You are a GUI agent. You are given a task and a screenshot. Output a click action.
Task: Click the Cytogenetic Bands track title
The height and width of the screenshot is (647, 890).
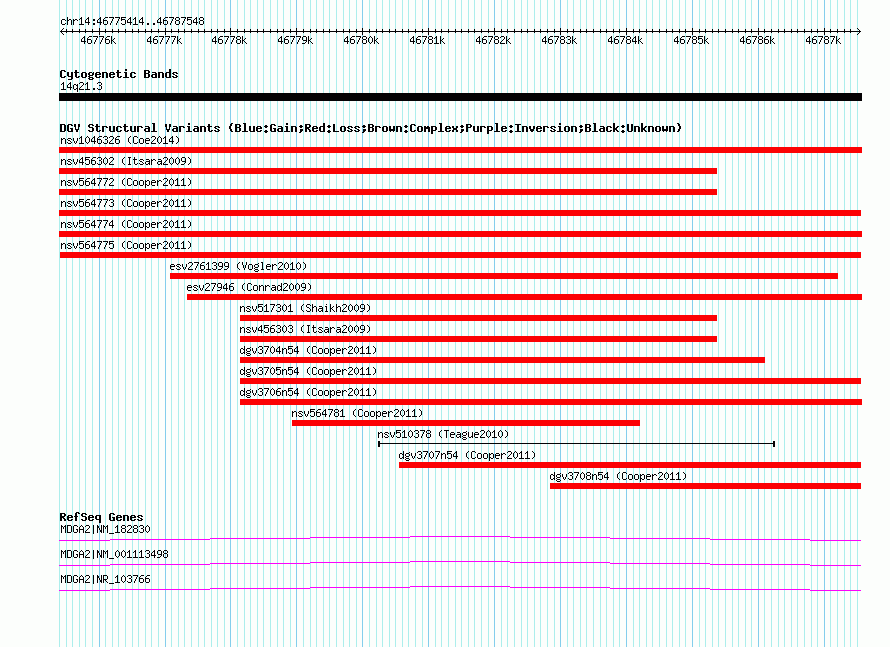(119, 74)
